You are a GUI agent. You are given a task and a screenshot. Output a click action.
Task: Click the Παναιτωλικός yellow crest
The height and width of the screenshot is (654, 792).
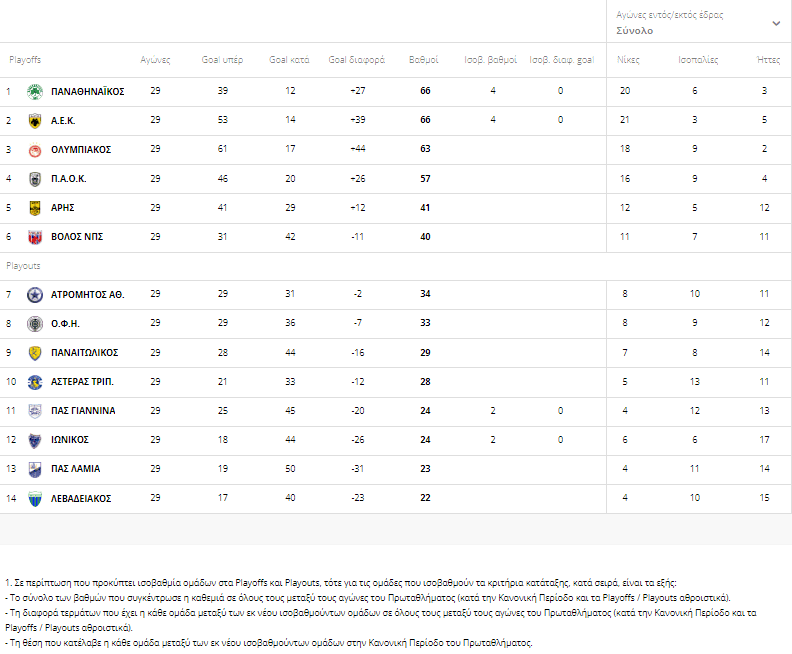point(35,353)
